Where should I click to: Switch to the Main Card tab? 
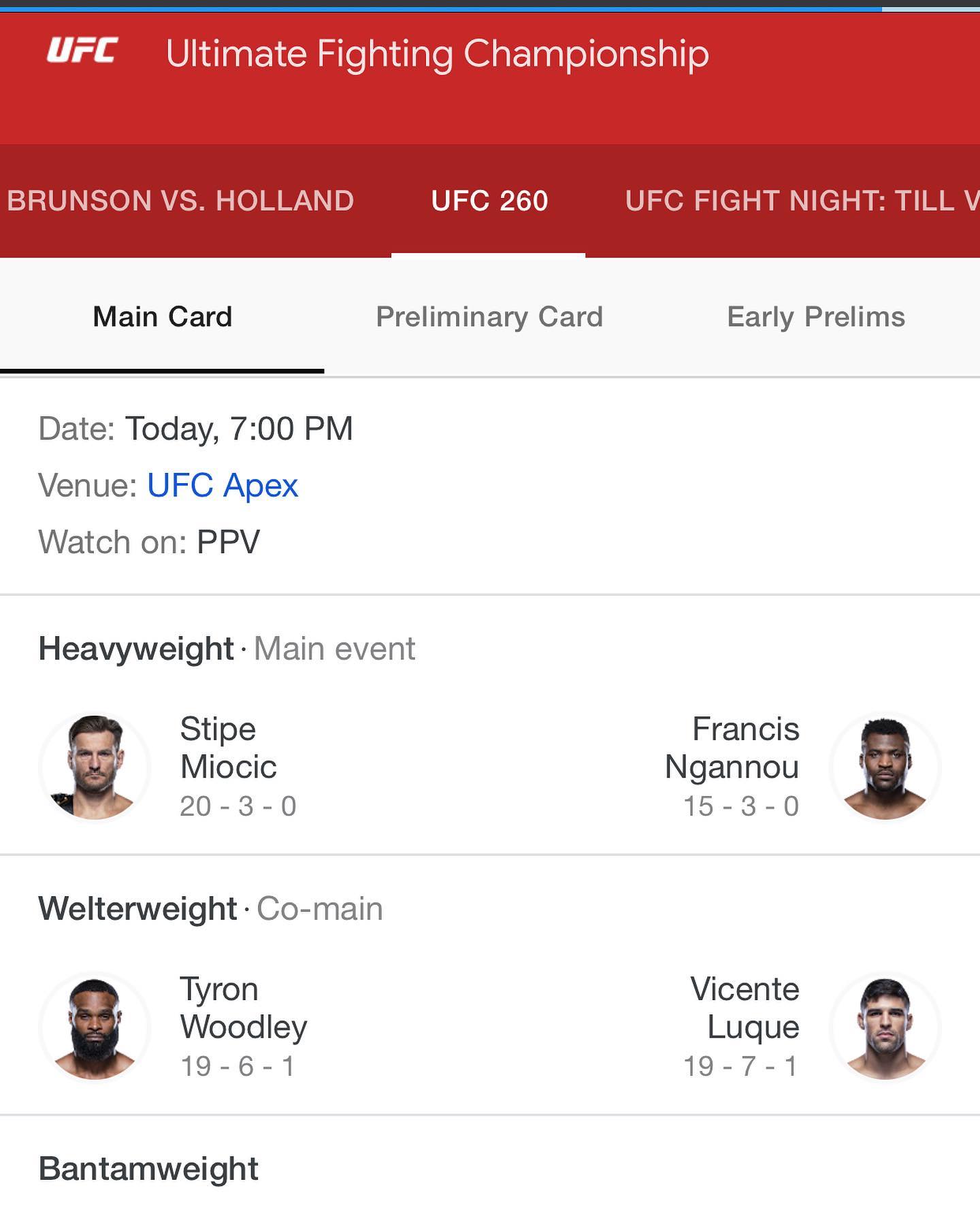[162, 317]
